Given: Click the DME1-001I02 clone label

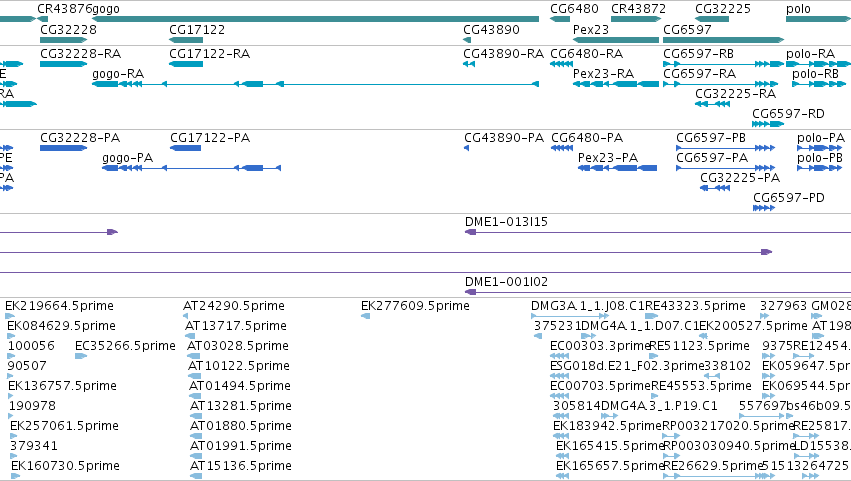Looking at the screenshot, I should [506, 282].
